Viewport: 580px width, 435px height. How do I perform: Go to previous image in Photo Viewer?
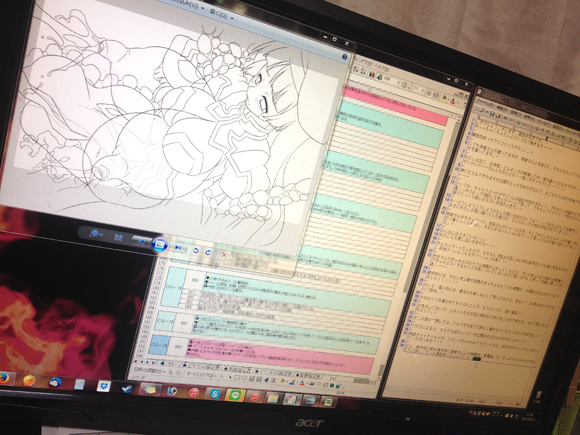141,241
